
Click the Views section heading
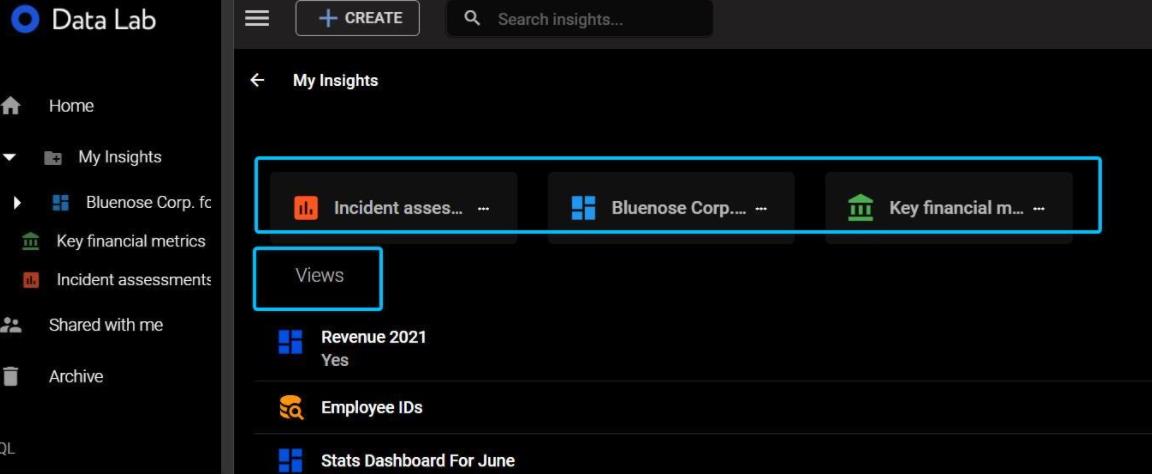point(320,276)
